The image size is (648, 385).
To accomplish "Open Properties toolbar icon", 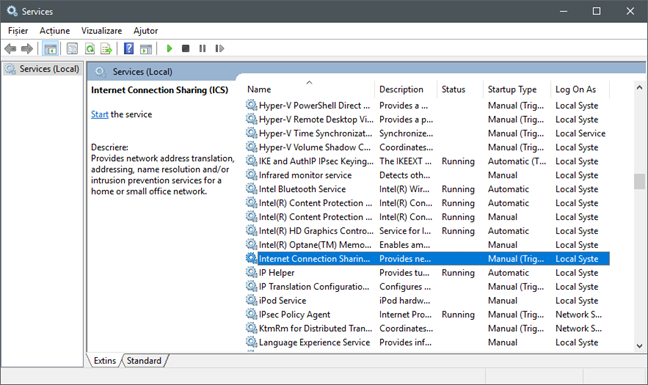I will (x=72, y=49).
